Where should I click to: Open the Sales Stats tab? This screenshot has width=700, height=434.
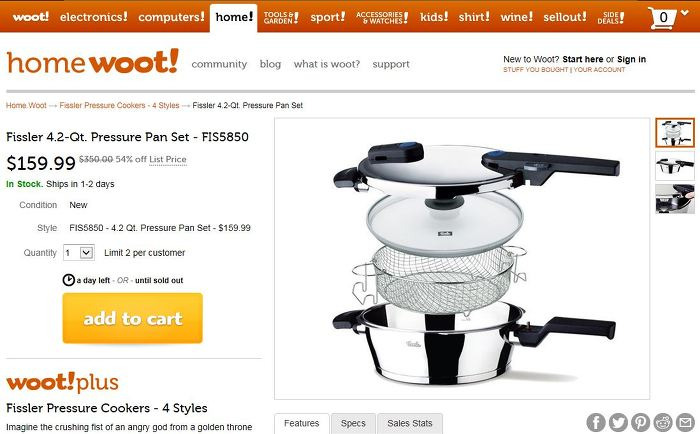410,423
